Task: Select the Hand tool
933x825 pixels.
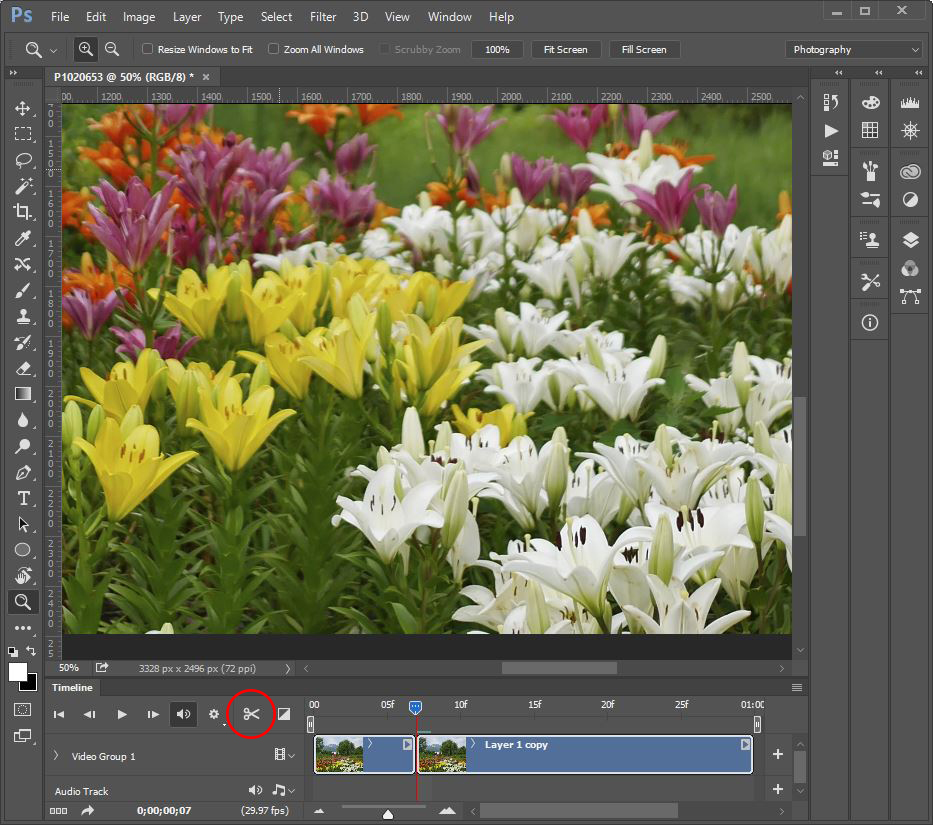Action: (x=22, y=575)
